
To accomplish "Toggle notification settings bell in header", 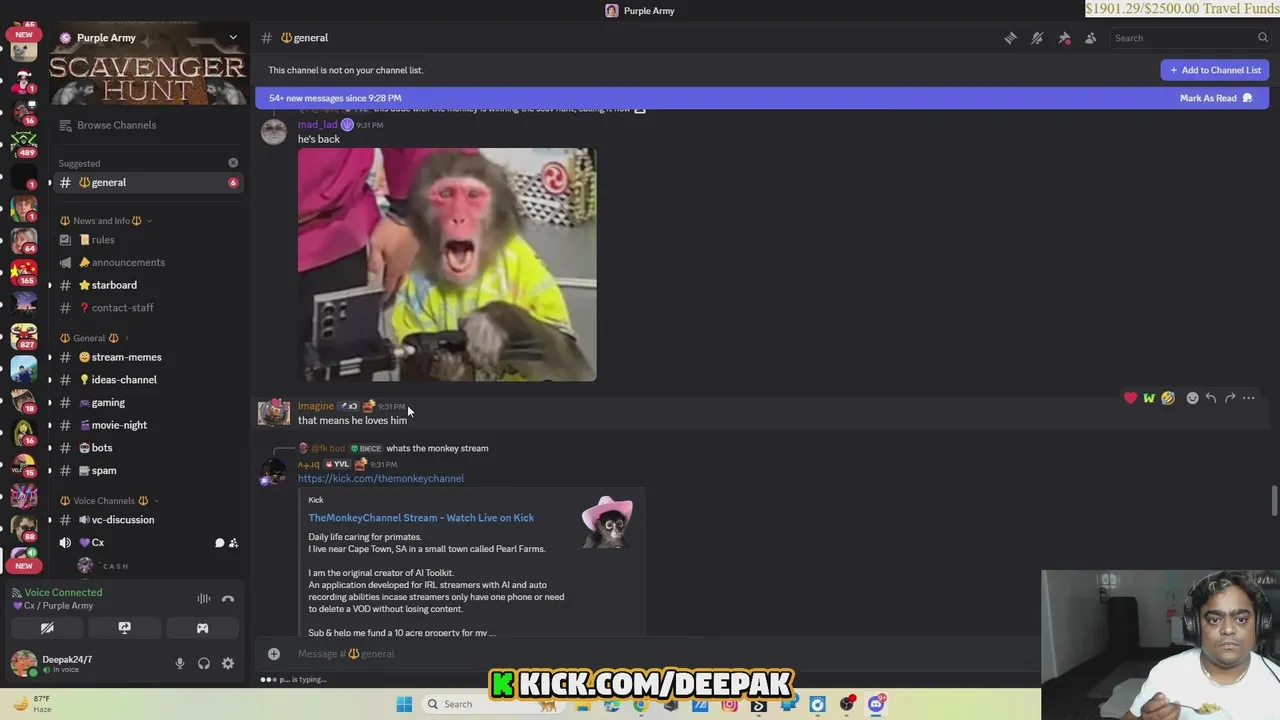I will [1037, 38].
